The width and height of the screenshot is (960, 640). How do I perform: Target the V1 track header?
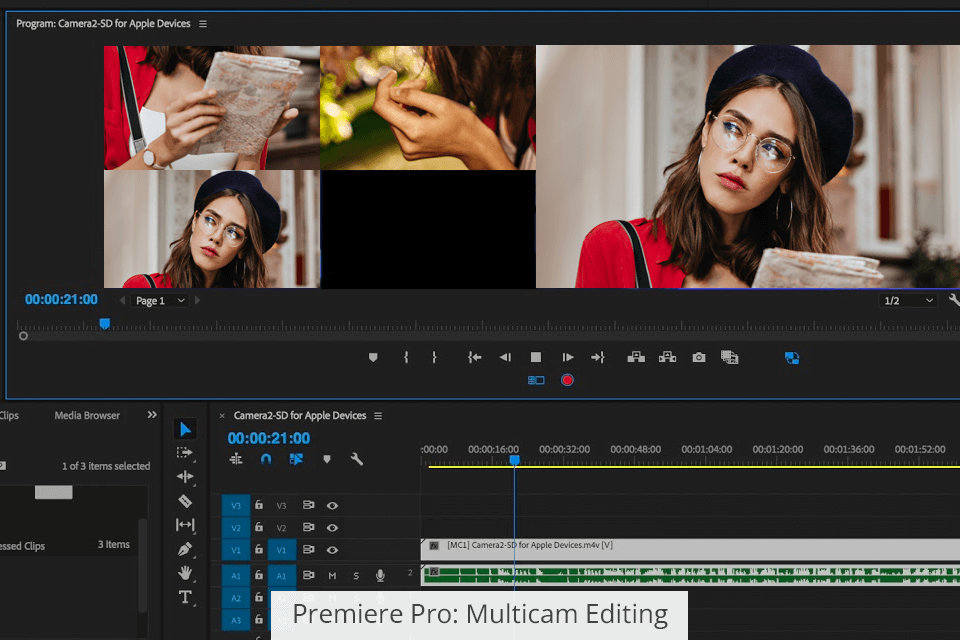(281, 550)
